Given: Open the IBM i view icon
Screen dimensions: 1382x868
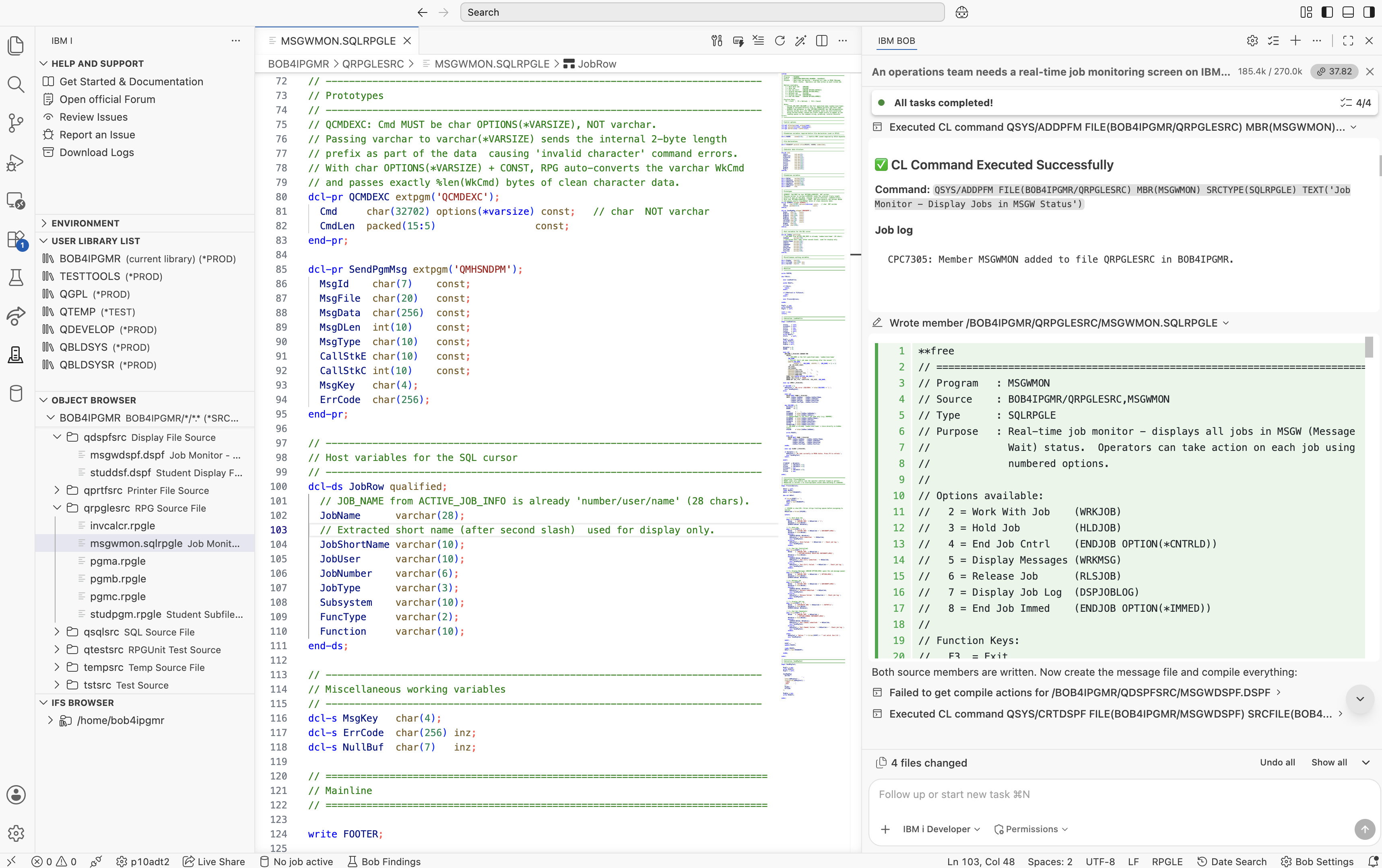Looking at the screenshot, I should click(16, 354).
